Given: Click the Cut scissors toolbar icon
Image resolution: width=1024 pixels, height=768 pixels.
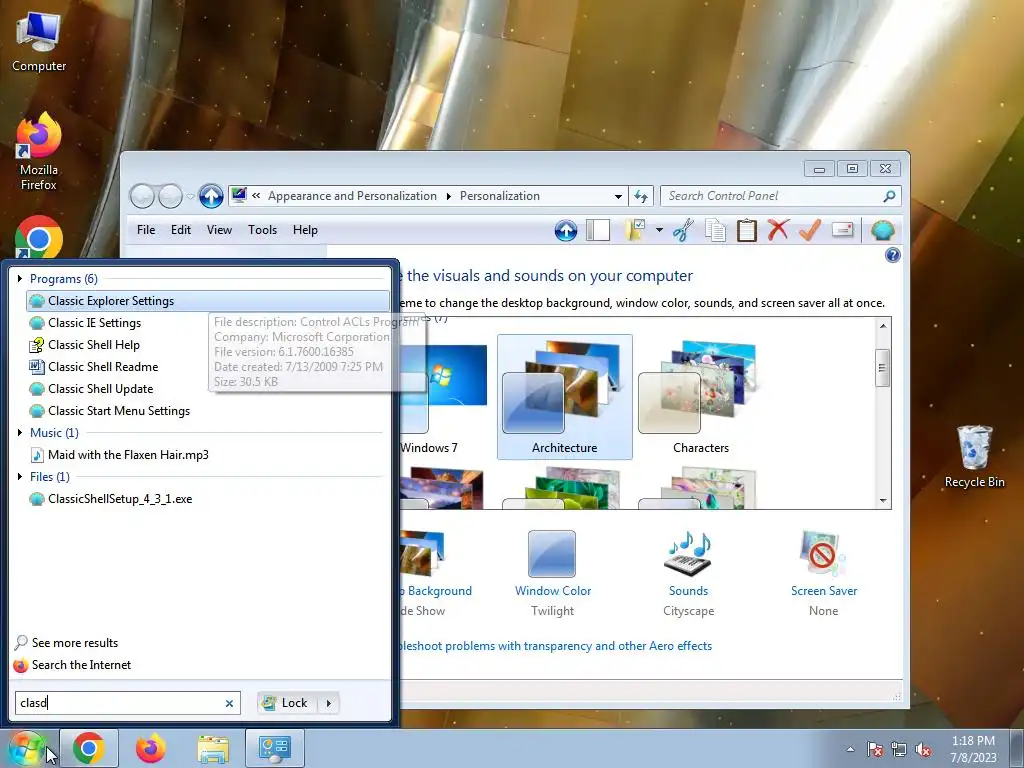Looking at the screenshot, I should pos(683,230).
